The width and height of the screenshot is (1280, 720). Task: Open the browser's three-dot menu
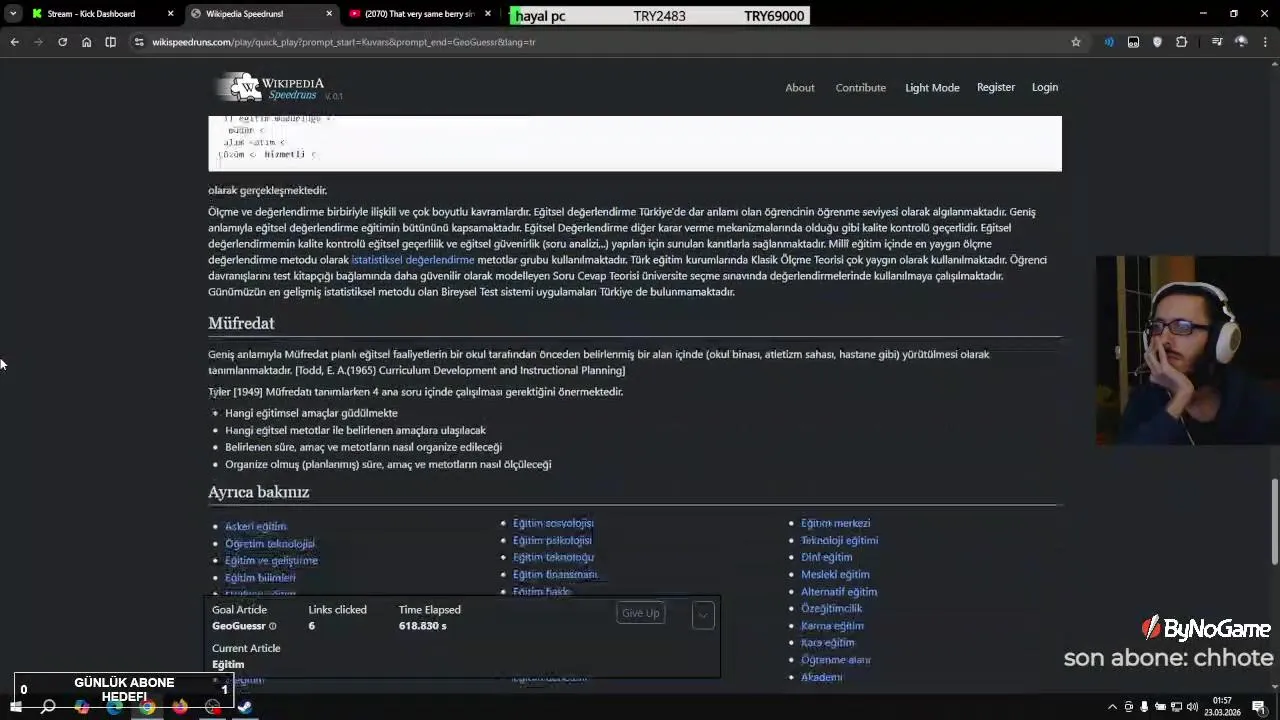tap(1265, 42)
